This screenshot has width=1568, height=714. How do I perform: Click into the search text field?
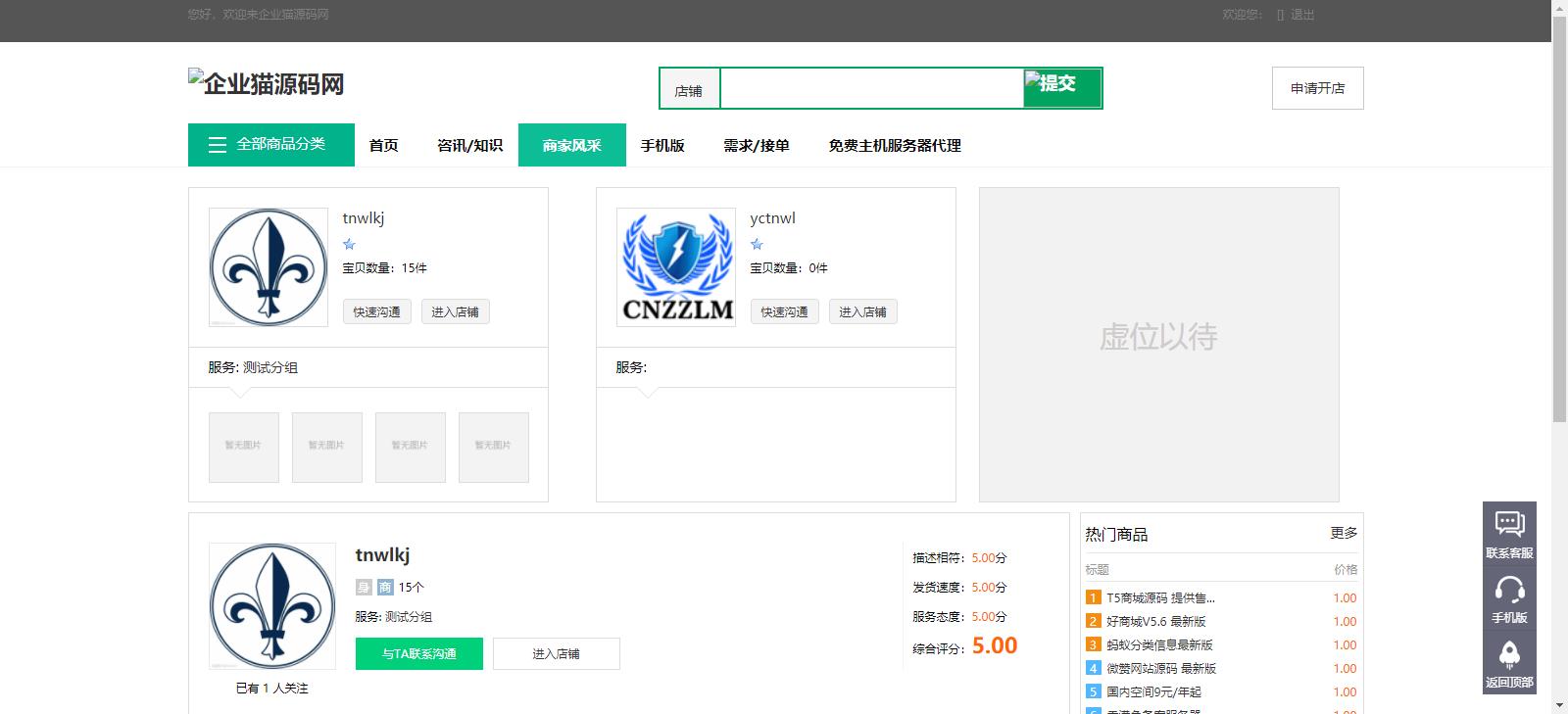click(x=871, y=88)
